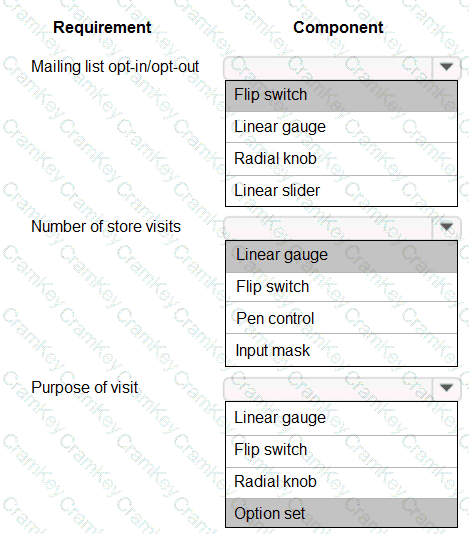The width and height of the screenshot is (469, 534).
Task: Select Flip switch in Purpose of visit list
Action: pyautogui.click(x=341, y=451)
